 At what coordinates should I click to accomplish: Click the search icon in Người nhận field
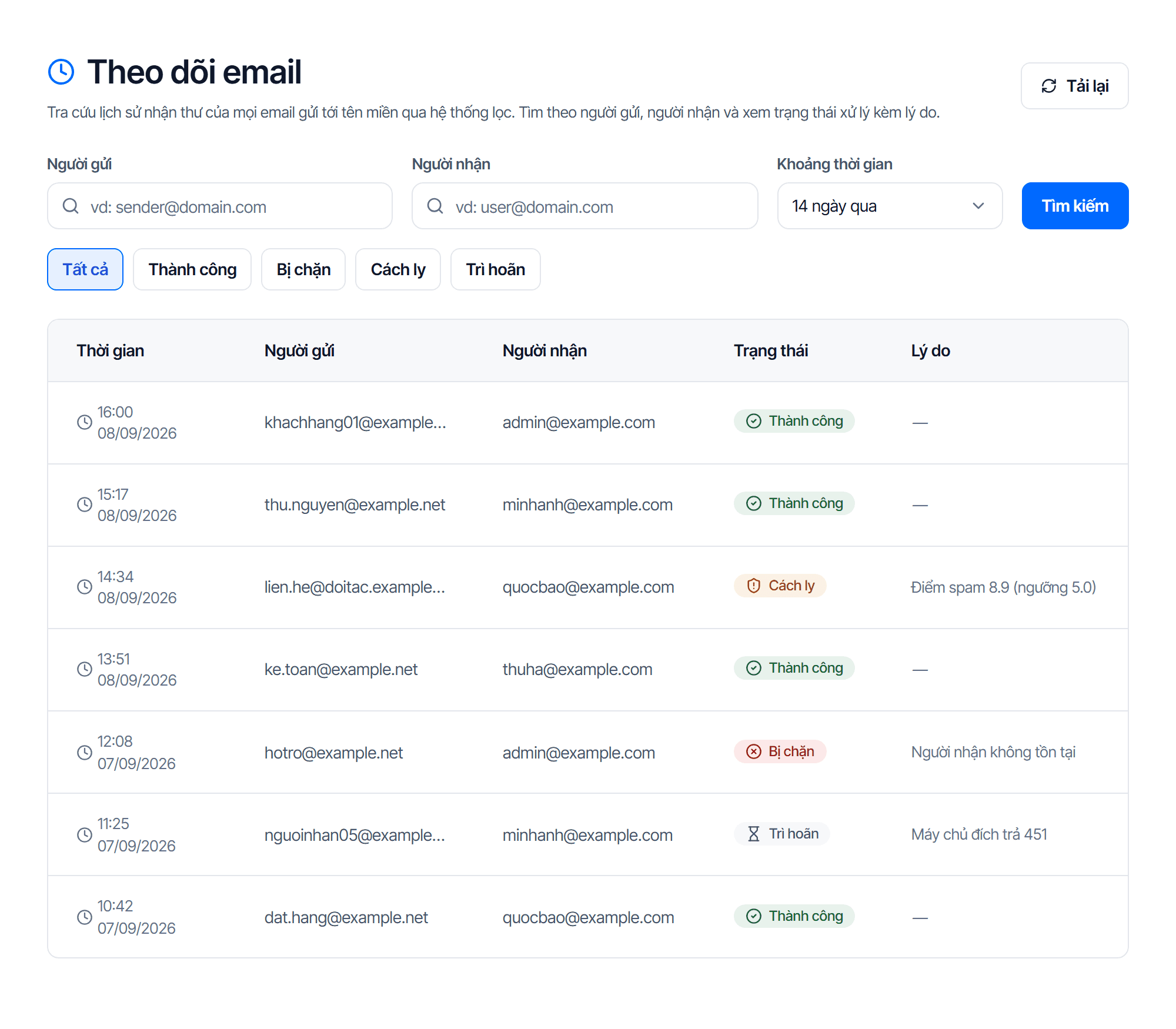click(x=435, y=206)
